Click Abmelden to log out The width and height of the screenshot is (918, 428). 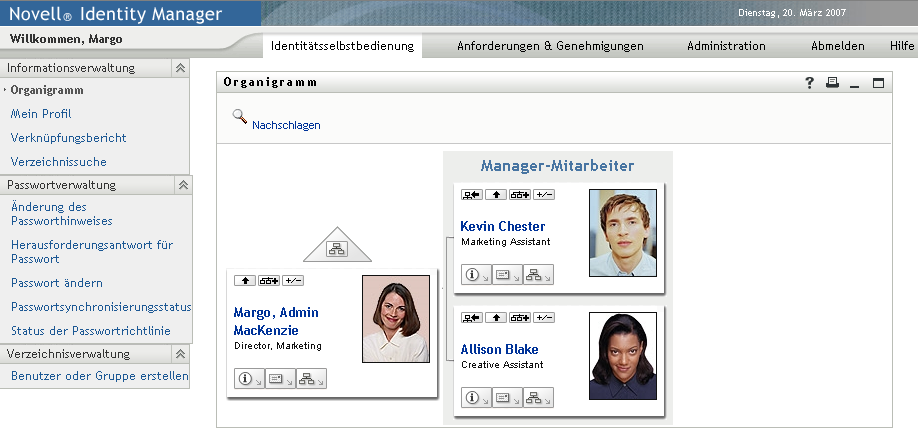[x=838, y=46]
